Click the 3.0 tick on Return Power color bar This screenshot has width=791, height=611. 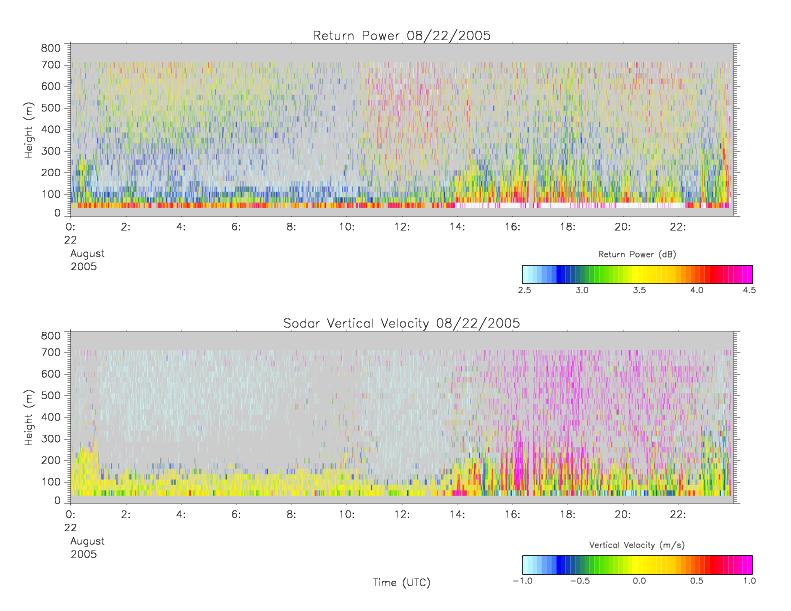582,290
